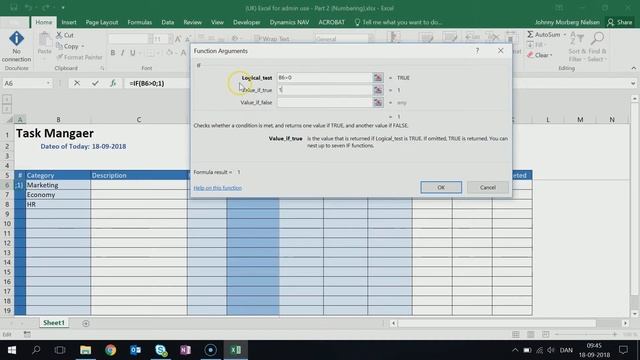Screen dimensions: 640x360
Task: Click the formula text in formula bar
Action: pyautogui.click(x=147, y=83)
